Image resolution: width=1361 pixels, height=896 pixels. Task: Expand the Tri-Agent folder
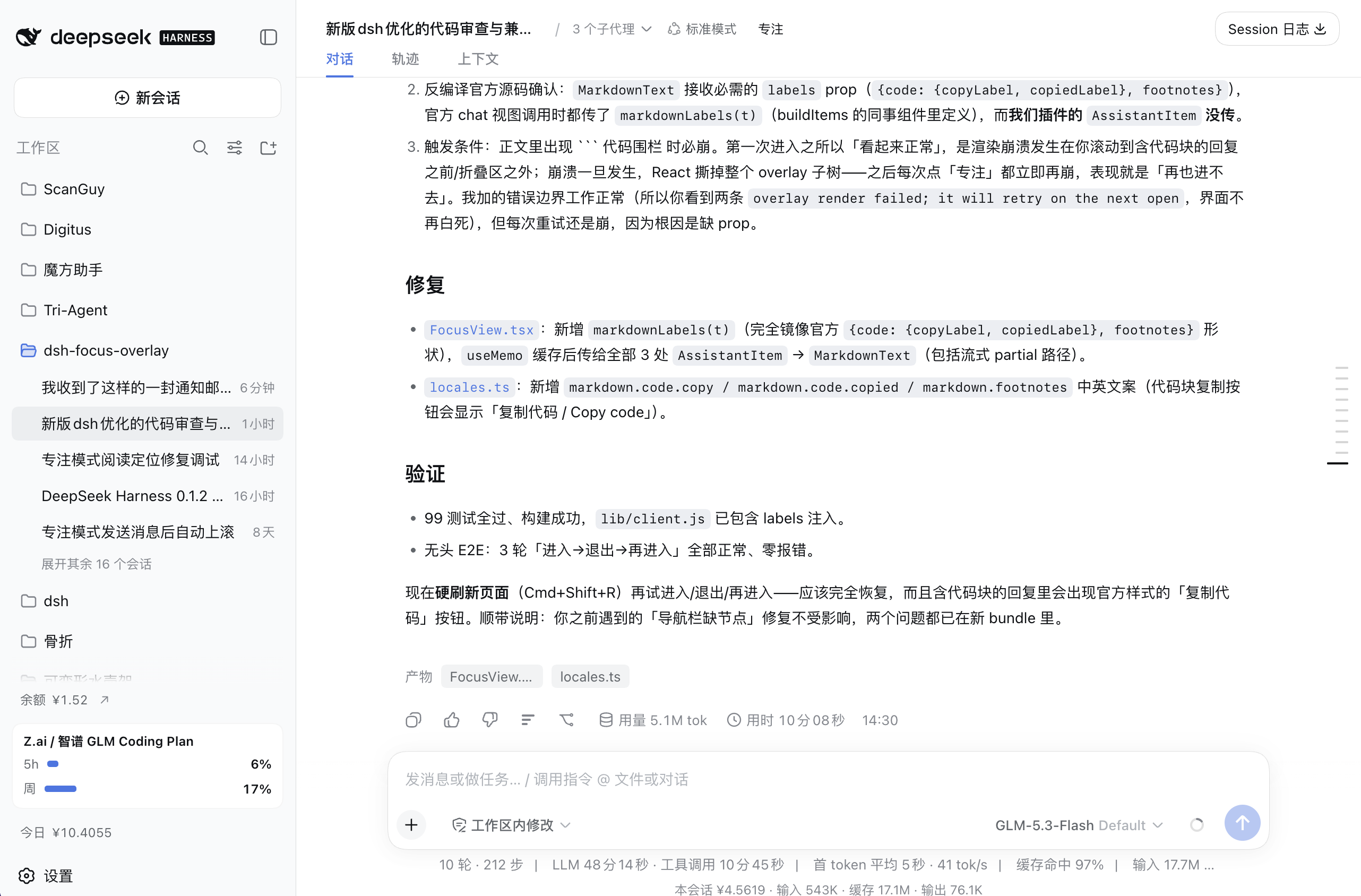tap(148, 310)
